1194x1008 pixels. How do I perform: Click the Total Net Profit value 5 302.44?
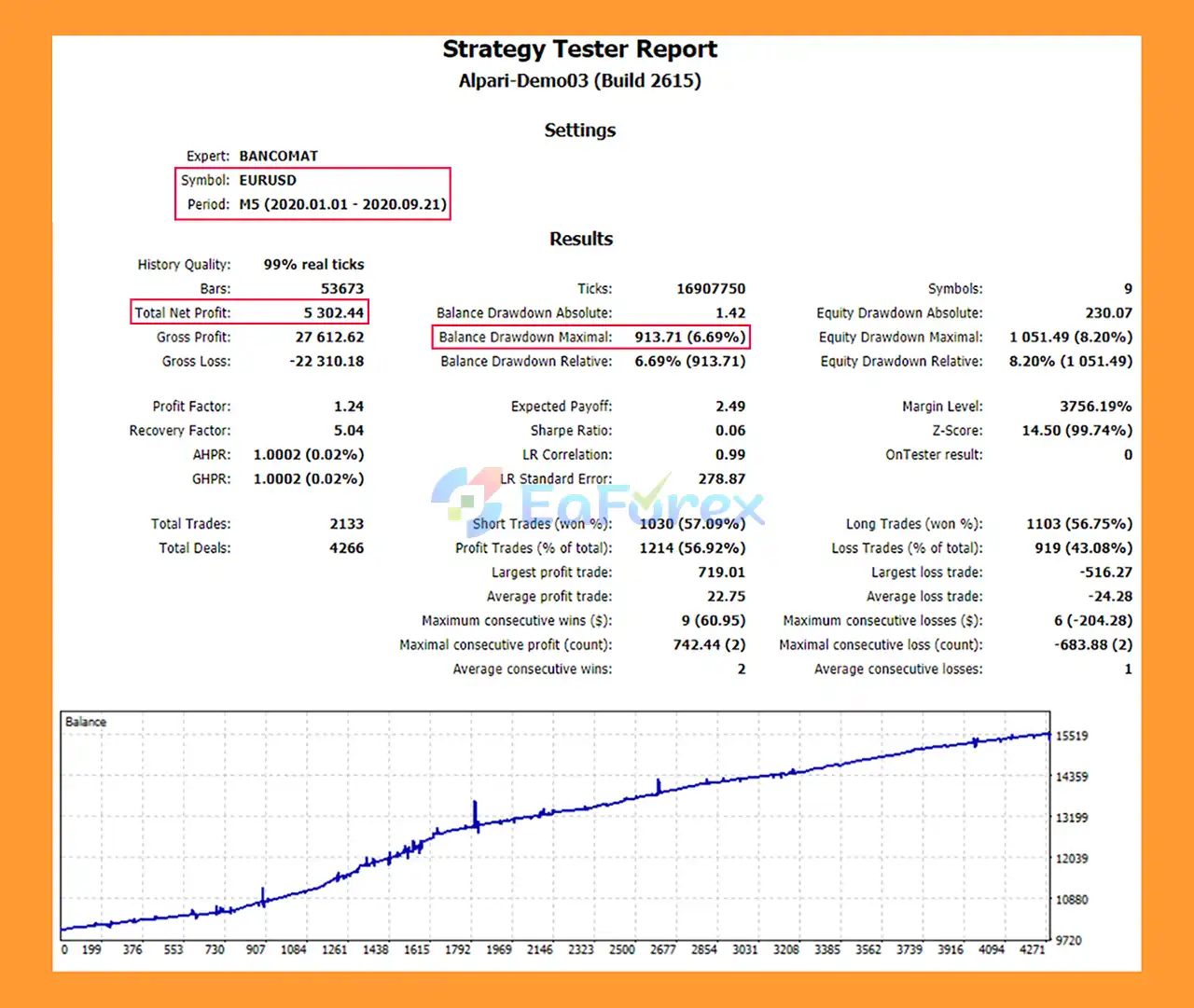333,313
